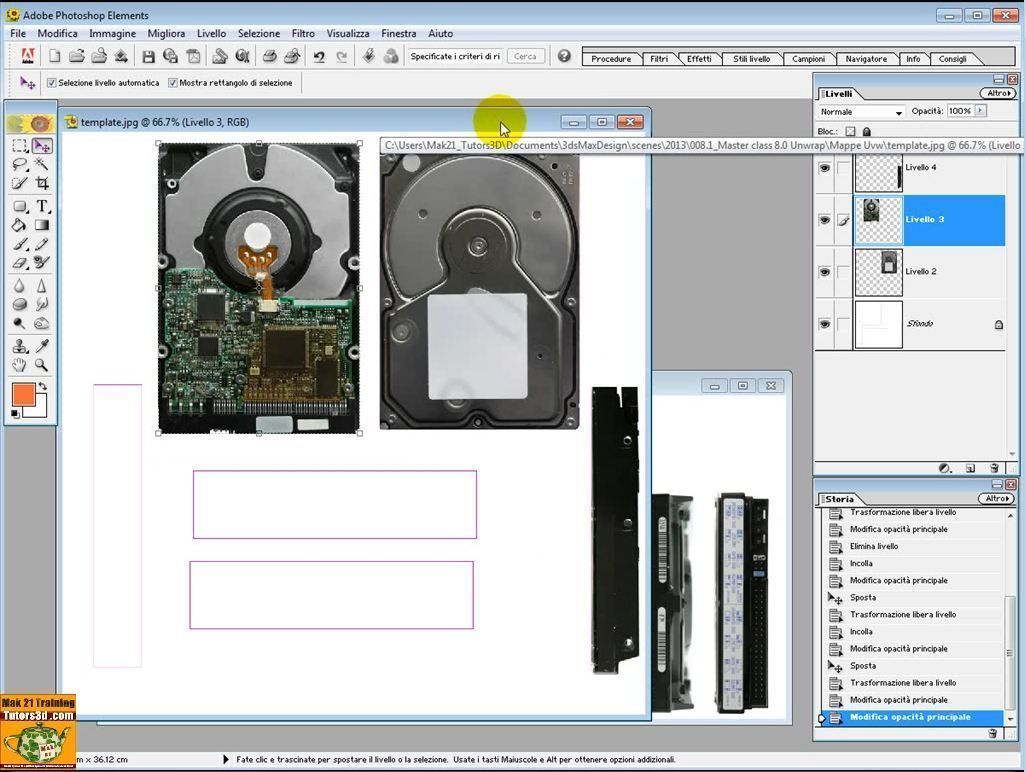The width and height of the screenshot is (1026, 772).
Task: Select the Type (T) tool
Action: click(x=42, y=207)
